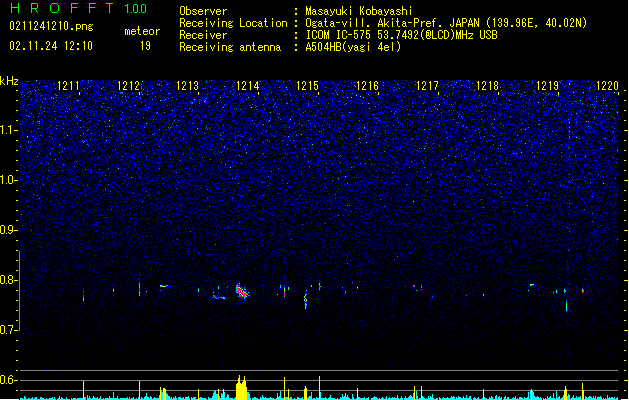
Task: Click the 1.0 kHz frequency axis label
Action: [9, 180]
